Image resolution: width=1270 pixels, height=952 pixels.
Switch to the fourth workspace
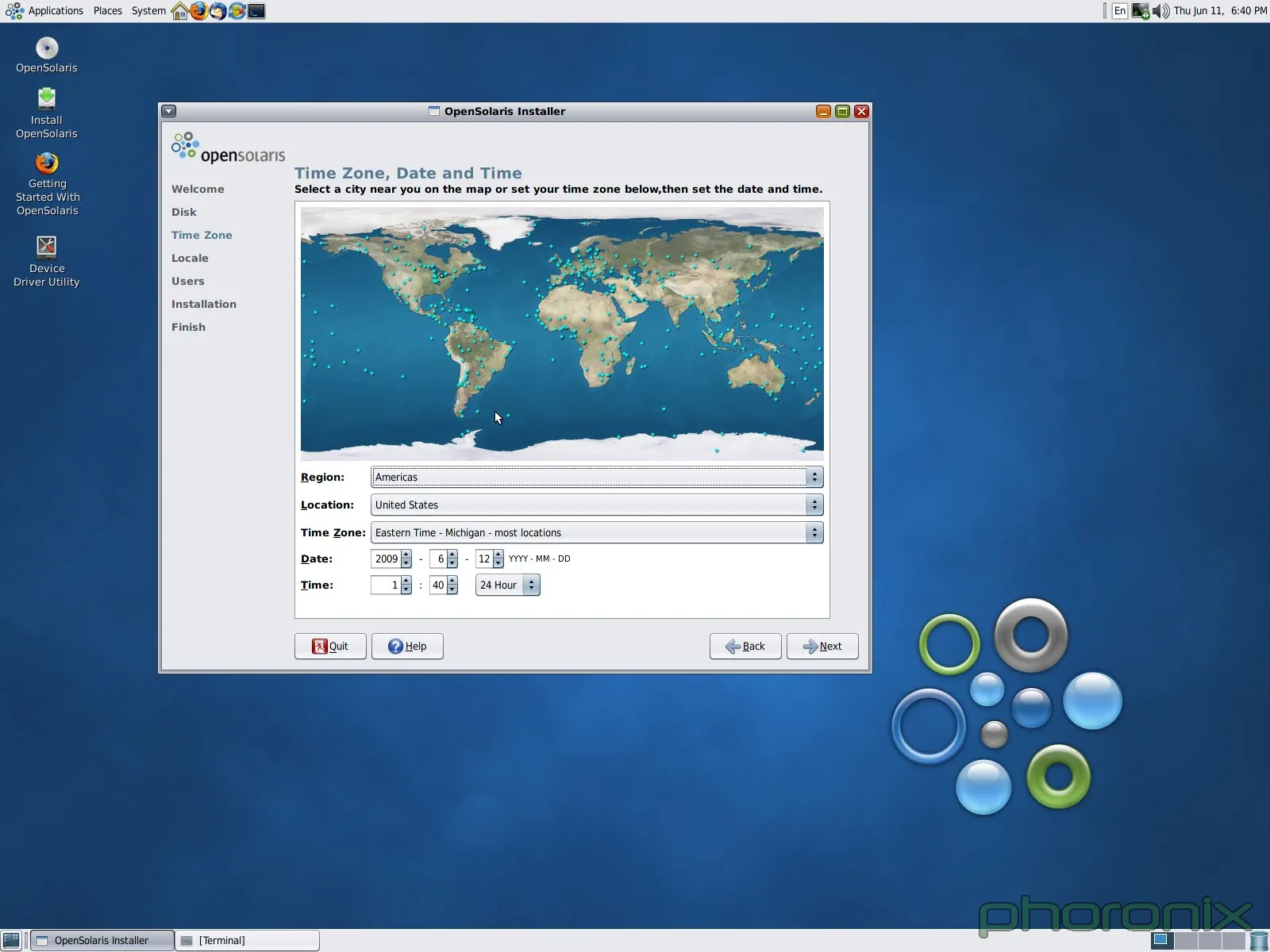pos(1233,941)
